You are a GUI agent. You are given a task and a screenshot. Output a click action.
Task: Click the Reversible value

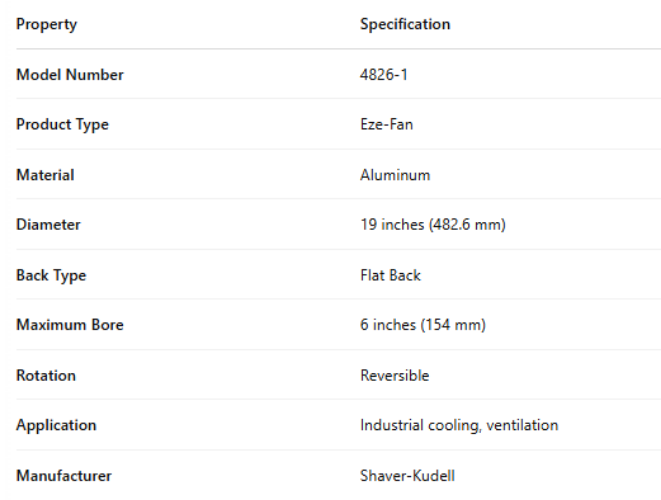pyautogui.click(x=394, y=376)
